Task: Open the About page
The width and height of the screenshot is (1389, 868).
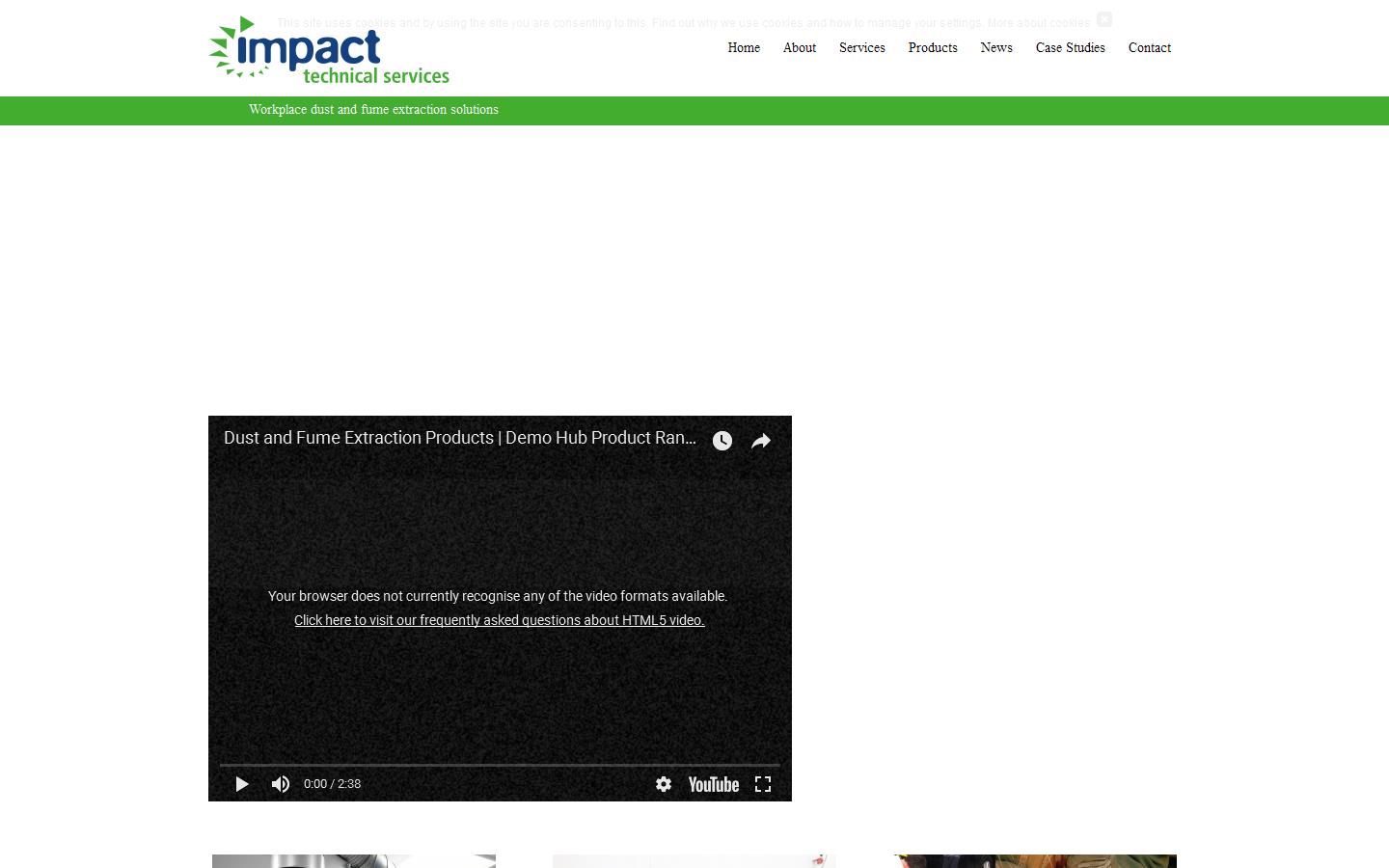Action: [x=799, y=47]
